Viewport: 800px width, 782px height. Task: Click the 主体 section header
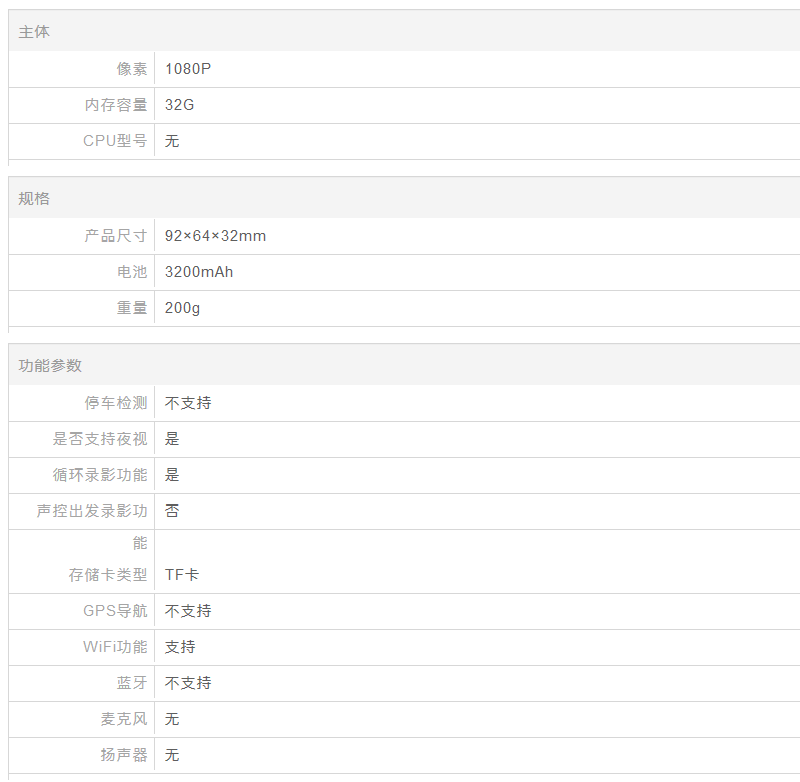(x=34, y=32)
